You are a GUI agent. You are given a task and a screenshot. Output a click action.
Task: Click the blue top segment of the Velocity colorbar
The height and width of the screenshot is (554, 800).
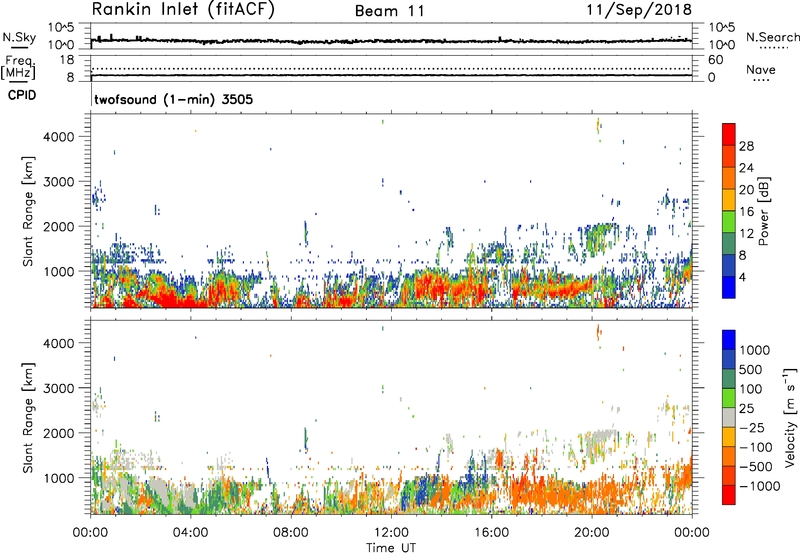729,340
